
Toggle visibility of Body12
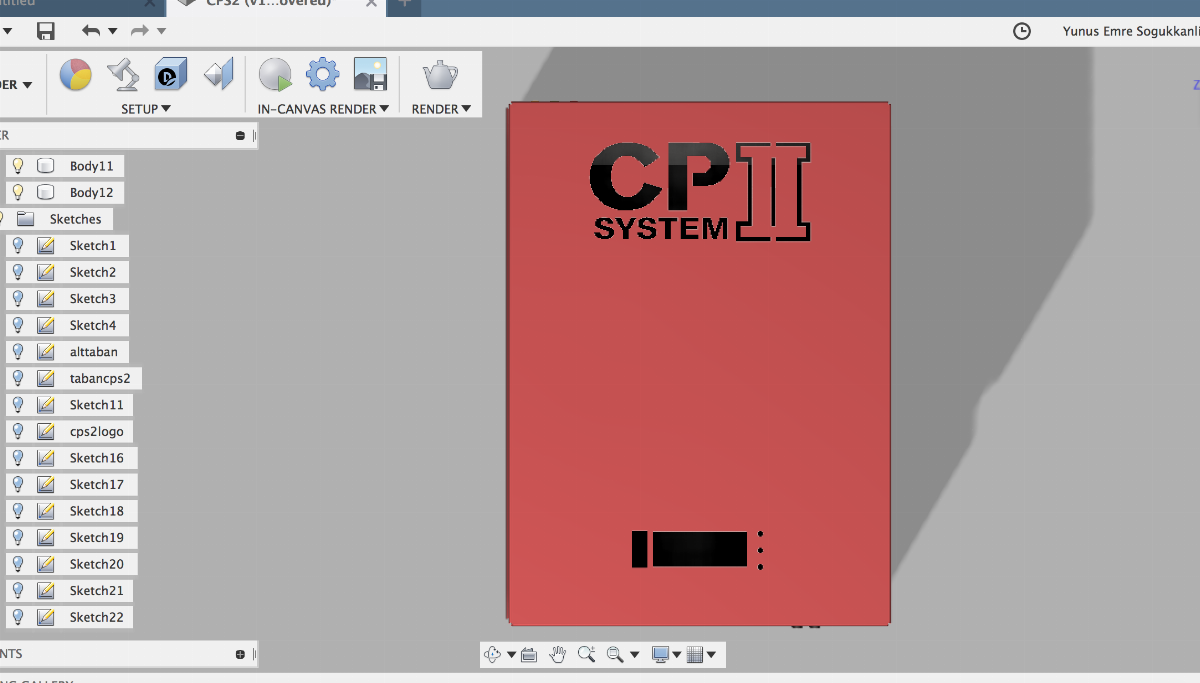pyautogui.click(x=17, y=192)
